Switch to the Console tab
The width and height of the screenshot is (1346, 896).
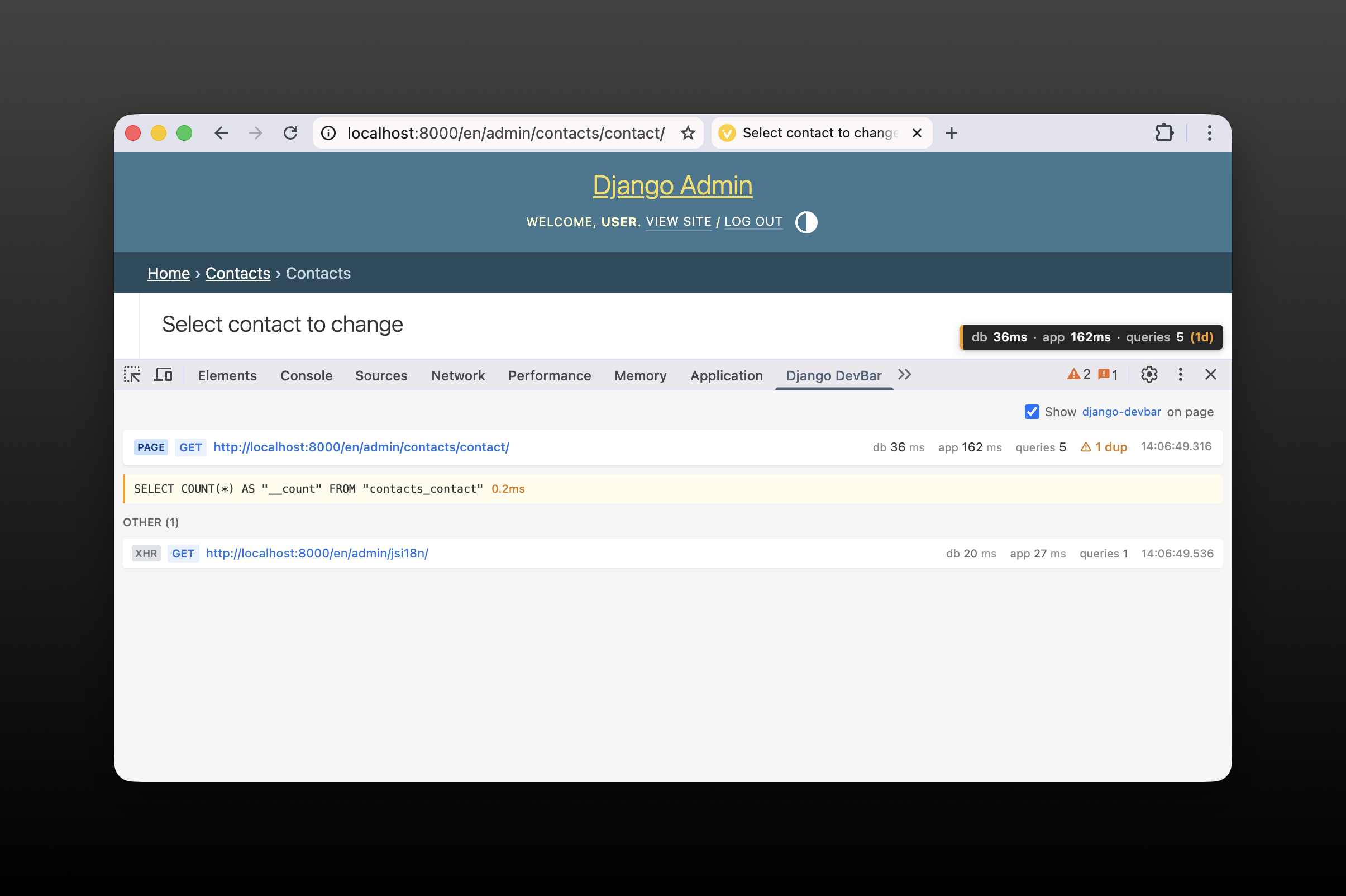[x=306, y=376]
